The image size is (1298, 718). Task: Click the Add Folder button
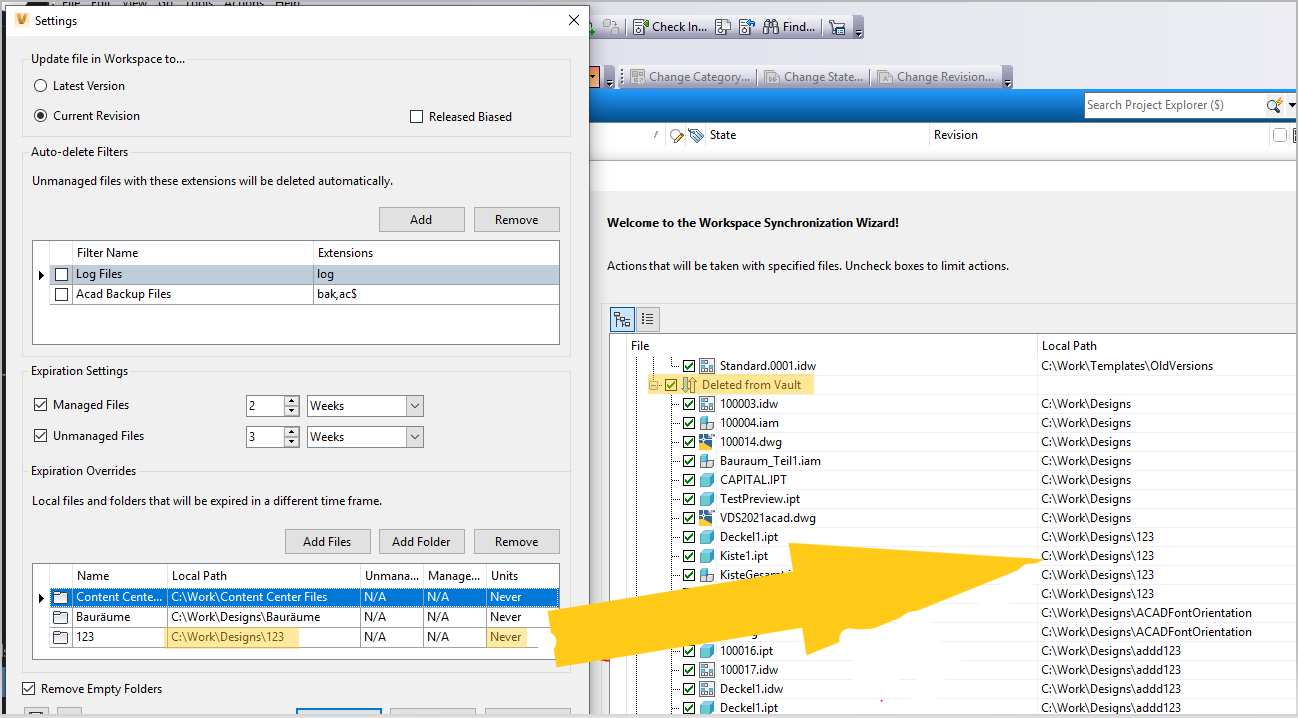(x=421, y=541)
